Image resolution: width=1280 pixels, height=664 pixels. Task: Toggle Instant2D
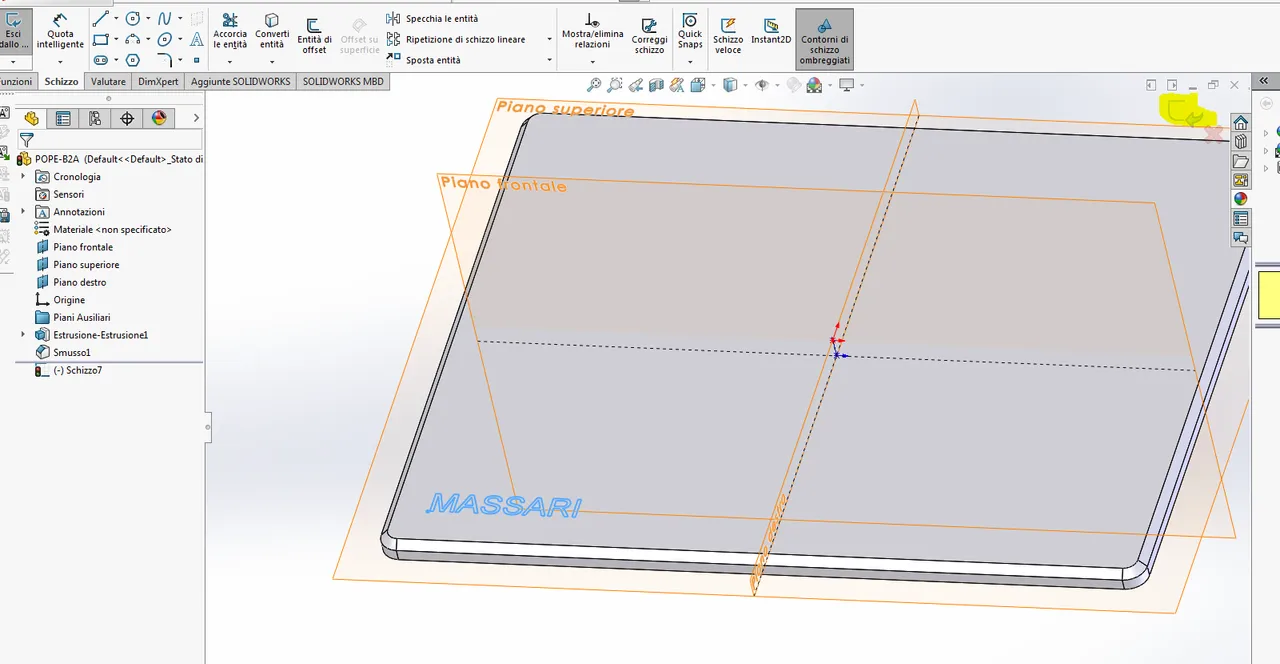(771, 31)
